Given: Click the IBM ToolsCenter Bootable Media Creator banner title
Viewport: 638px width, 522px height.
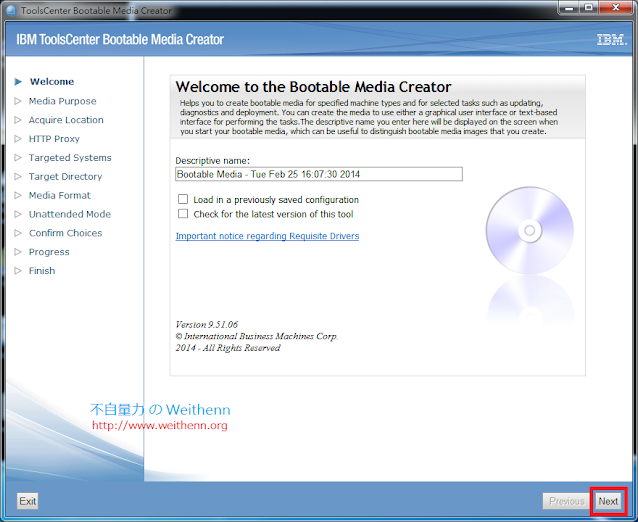Looking at the screenshot, I should tap(120, 39).
